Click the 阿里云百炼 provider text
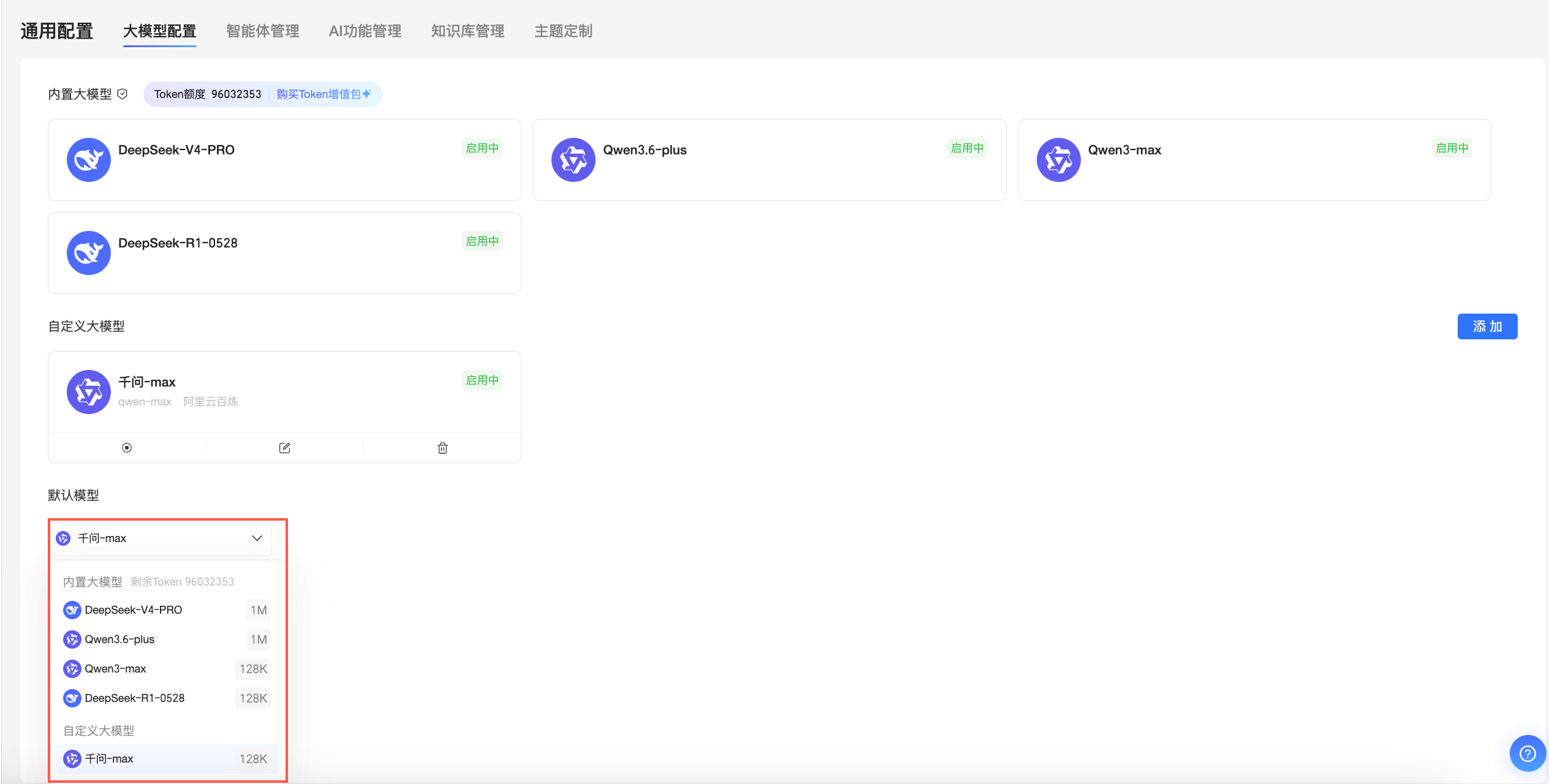This screenshot has width=1549, height=784. (x=211, y=402)
